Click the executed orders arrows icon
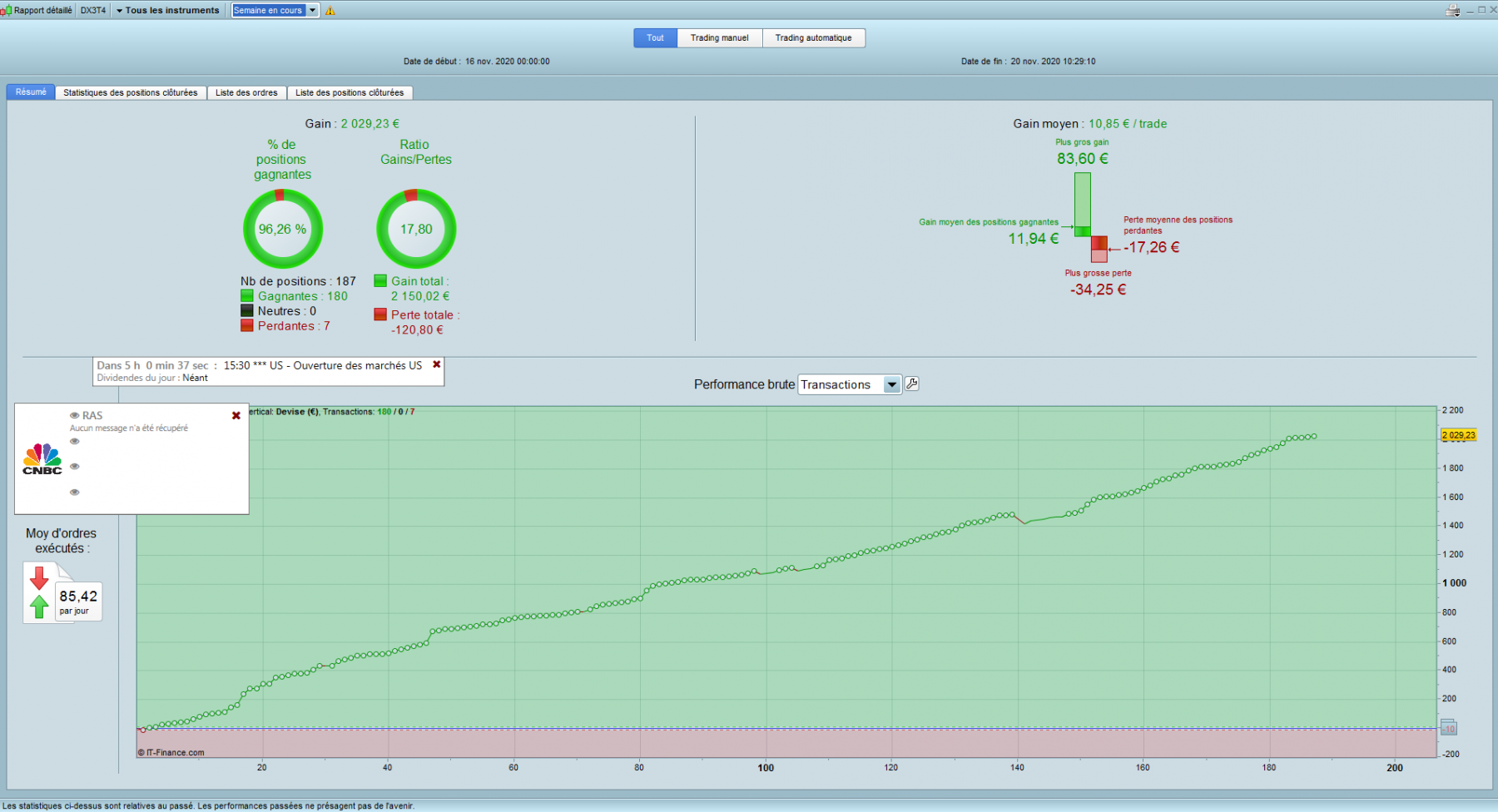Image resolution: width=1498 pixels, height=812 pixels. 39,592
